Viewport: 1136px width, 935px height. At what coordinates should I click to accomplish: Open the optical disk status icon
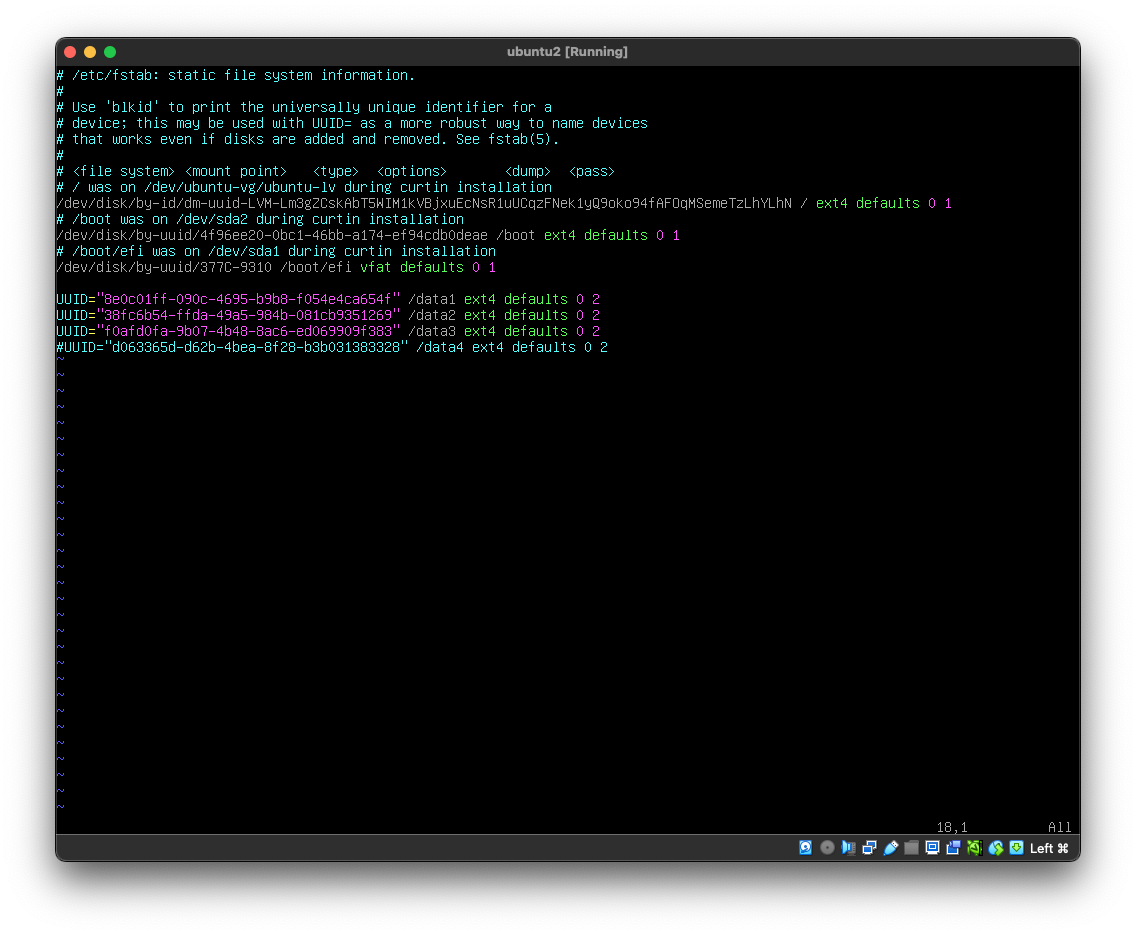click(x=827, y=847)
